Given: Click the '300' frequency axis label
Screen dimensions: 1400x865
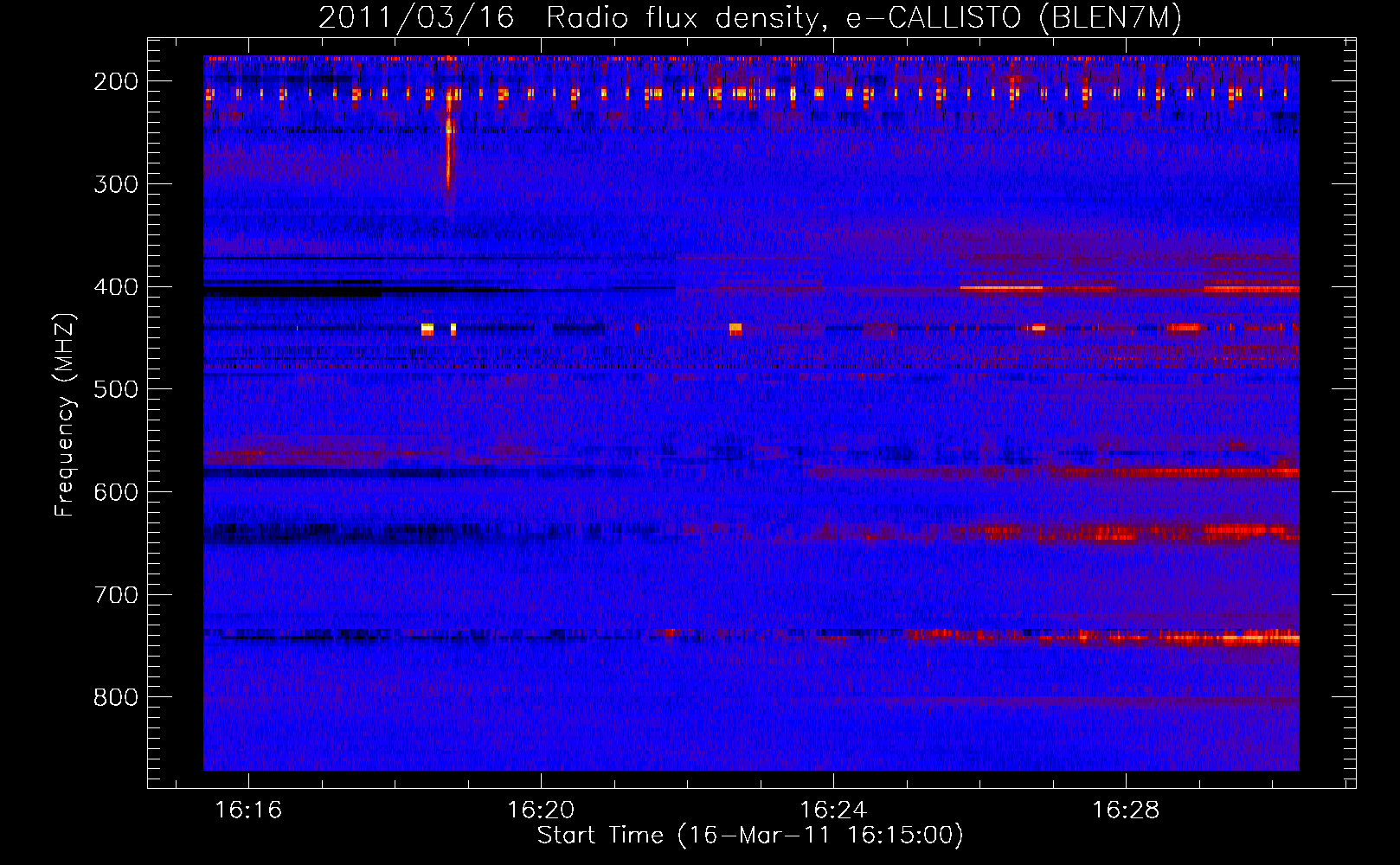Looking at the screenshot, I should click(116, 184).
